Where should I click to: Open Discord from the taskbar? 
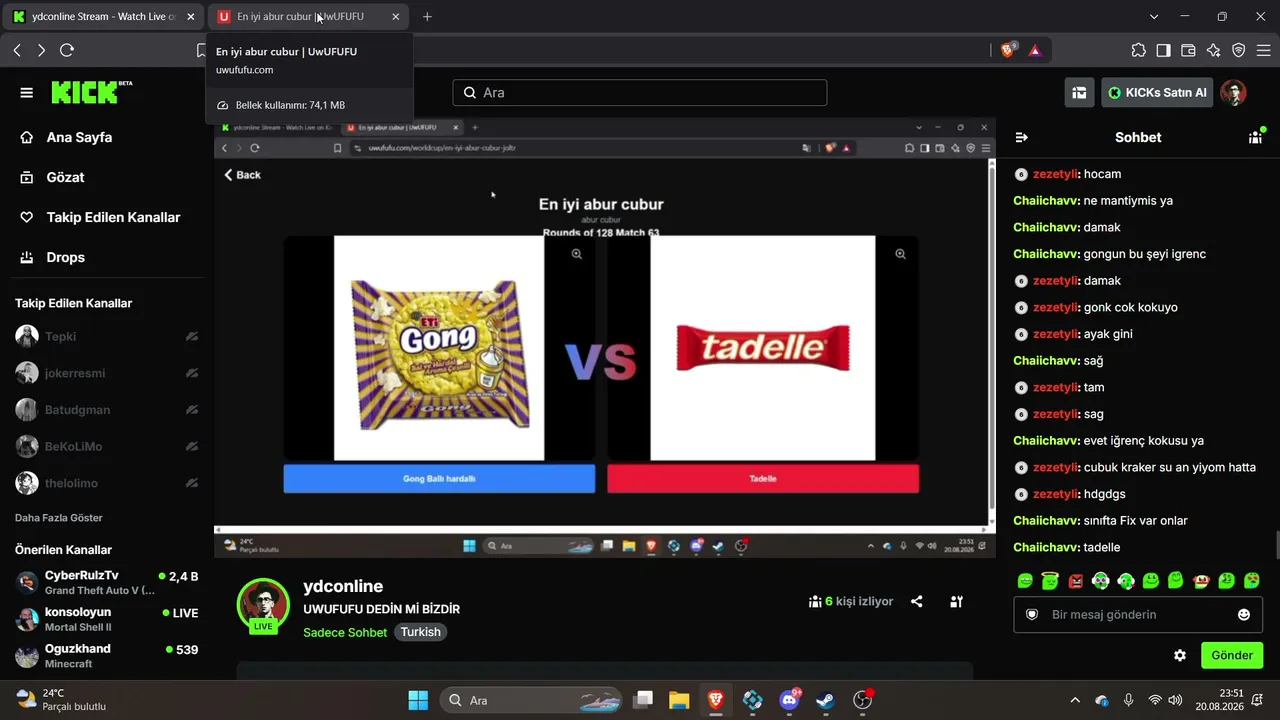789,700
